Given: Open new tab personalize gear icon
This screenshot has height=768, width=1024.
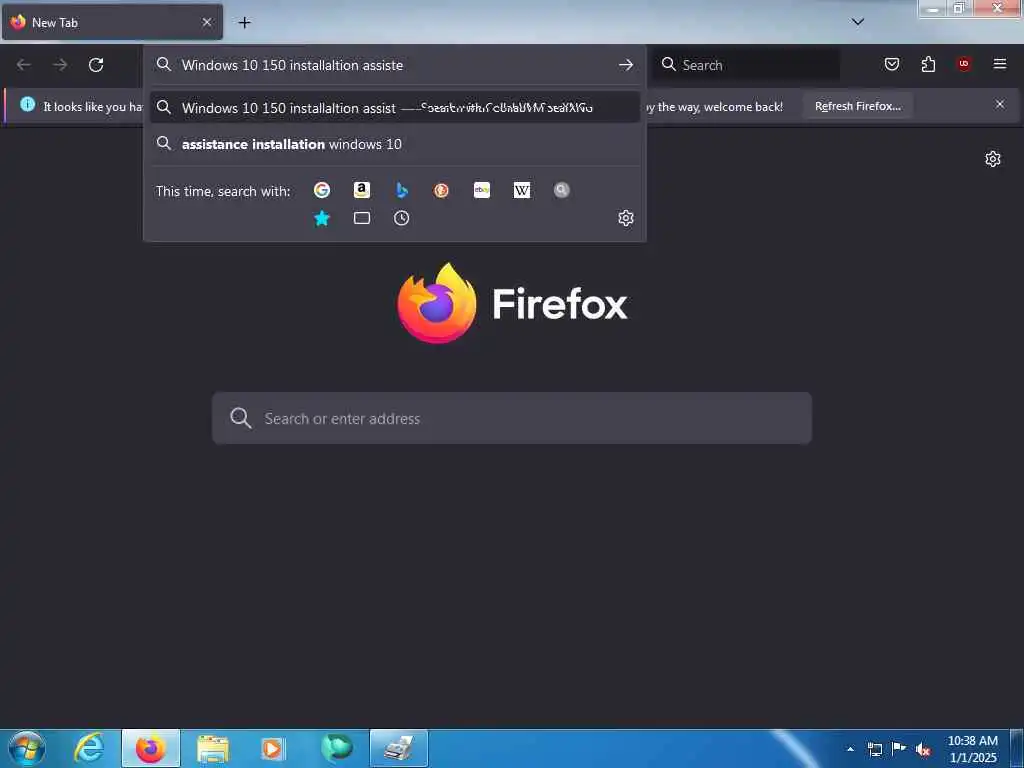Looking at the screenshot, I should pyautogui.click(x=993, y=159).
